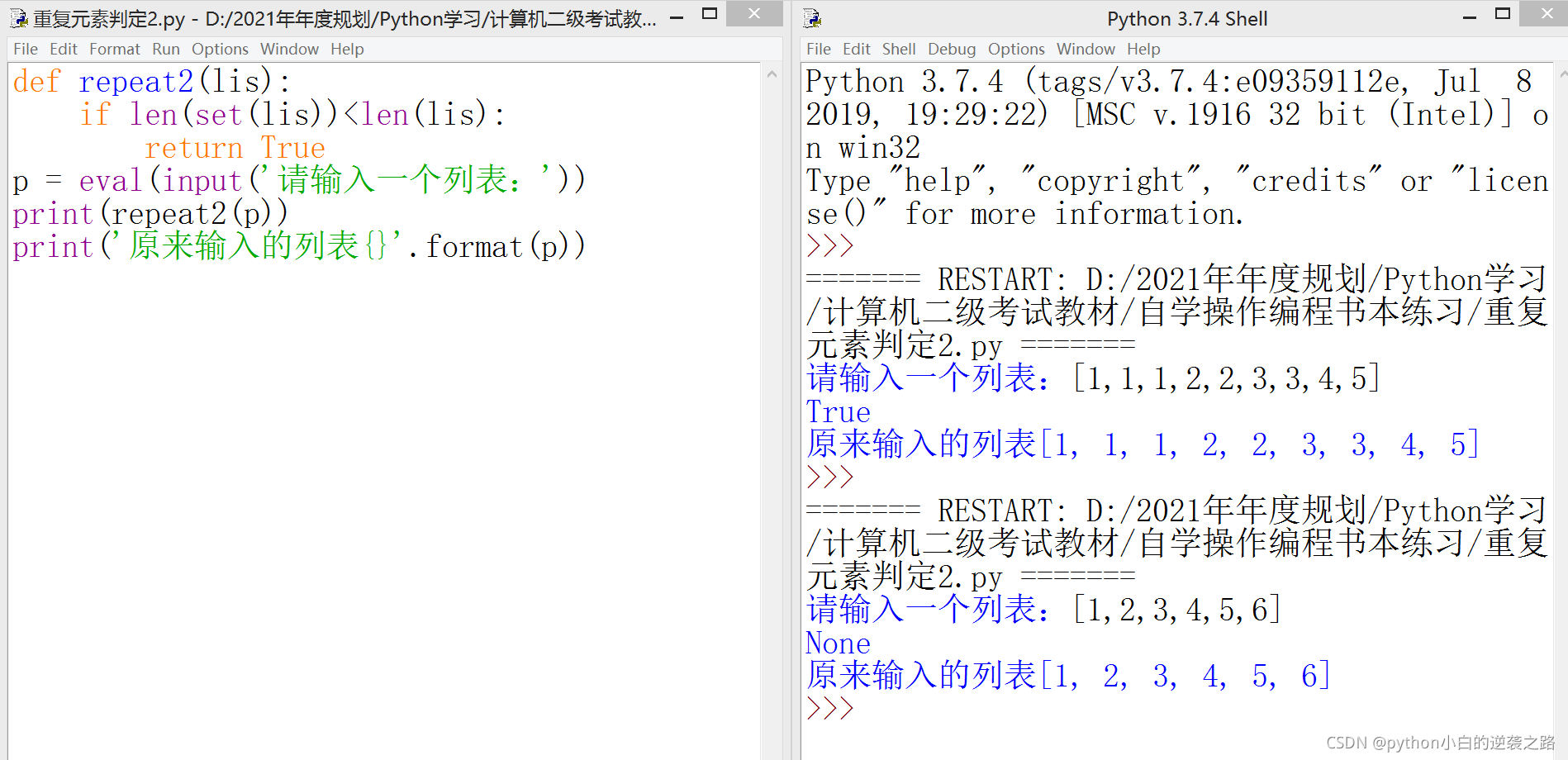Open Help menu in Python Shell
The image size is (1568, 760).
(1143, 49)
